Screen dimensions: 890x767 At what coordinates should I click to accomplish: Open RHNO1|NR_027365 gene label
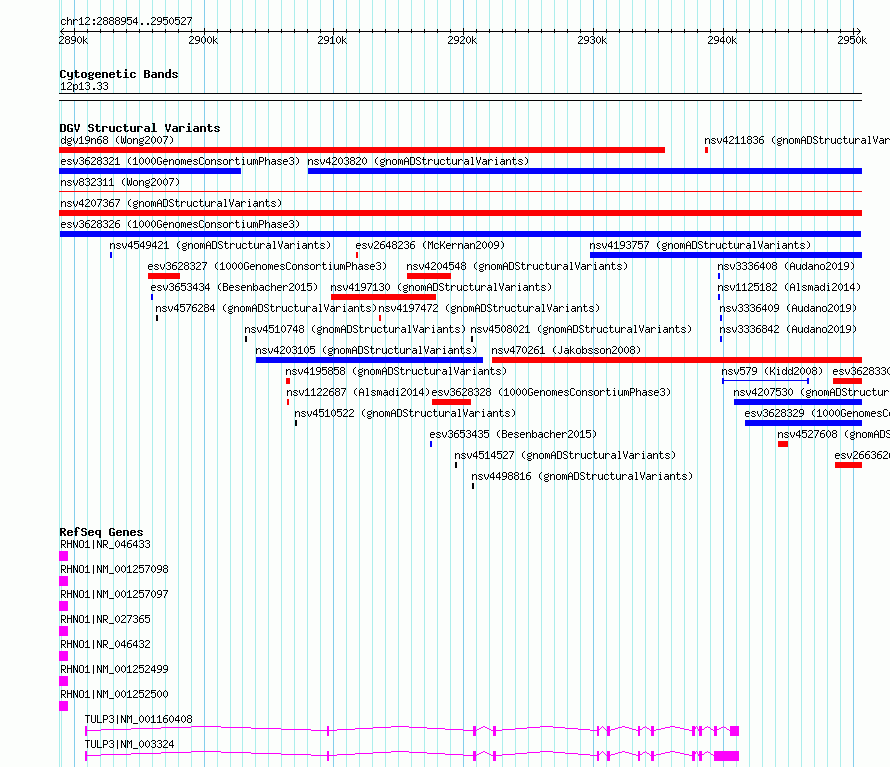click(x=106, y=619)
